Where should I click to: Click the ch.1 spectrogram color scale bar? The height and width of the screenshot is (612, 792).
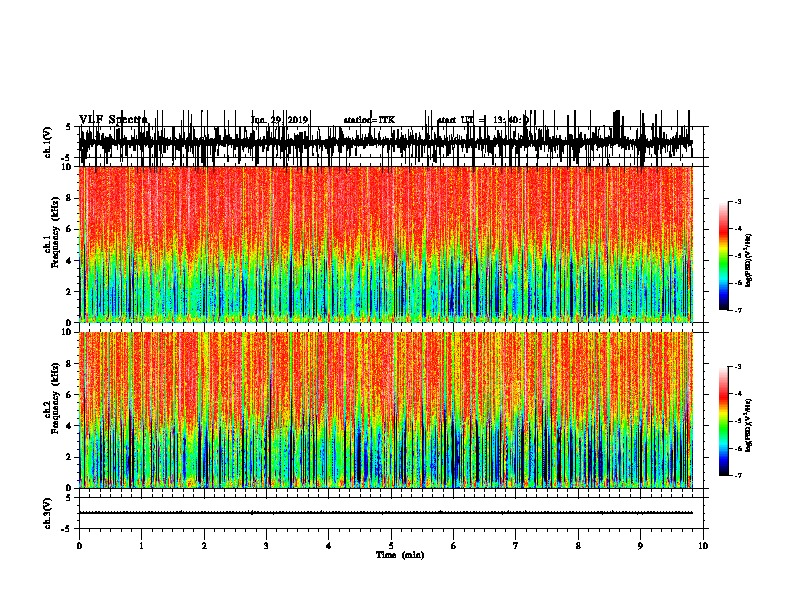(724, 256)
